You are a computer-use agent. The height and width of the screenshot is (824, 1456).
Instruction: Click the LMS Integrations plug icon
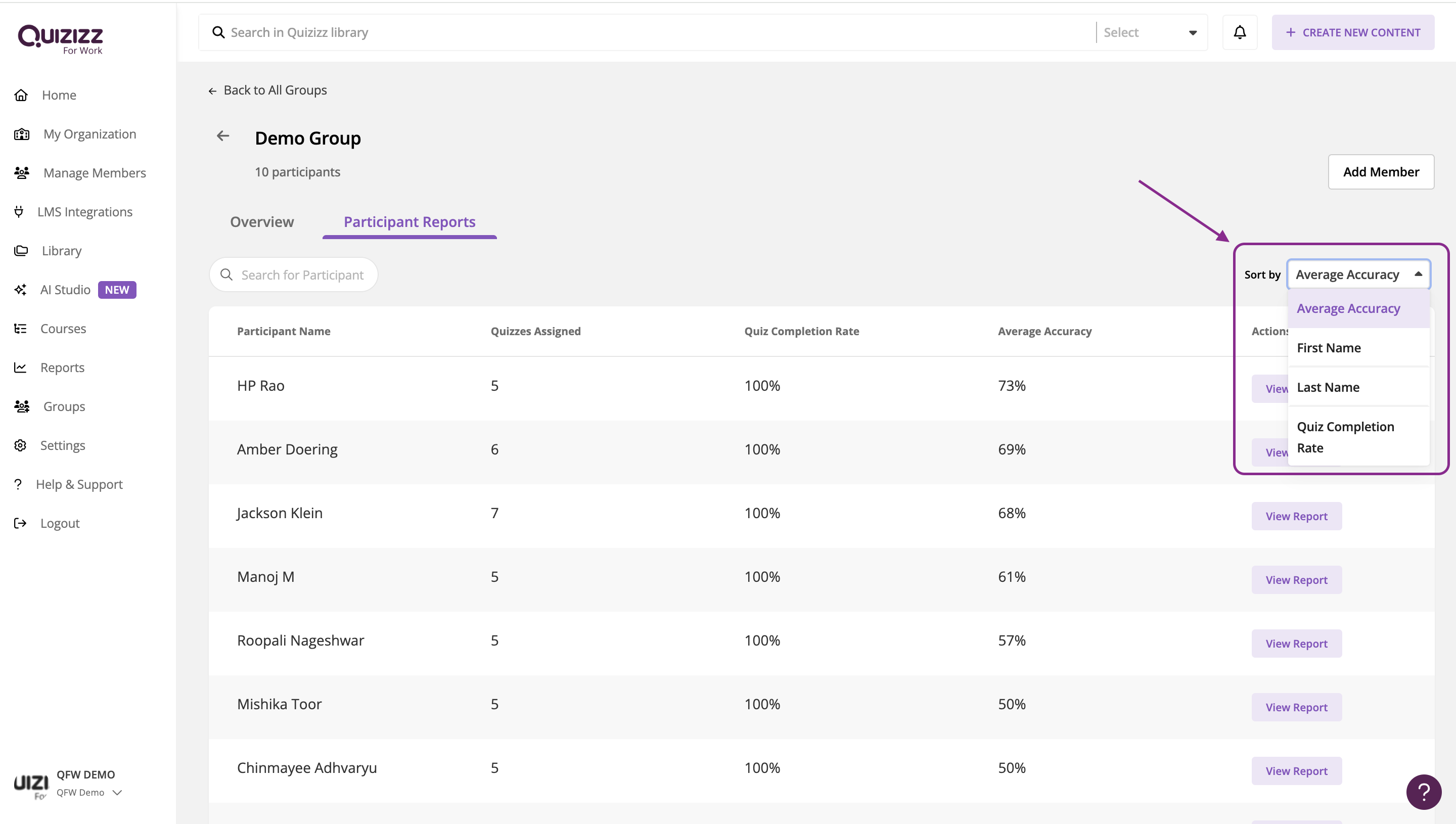[19, 212]
